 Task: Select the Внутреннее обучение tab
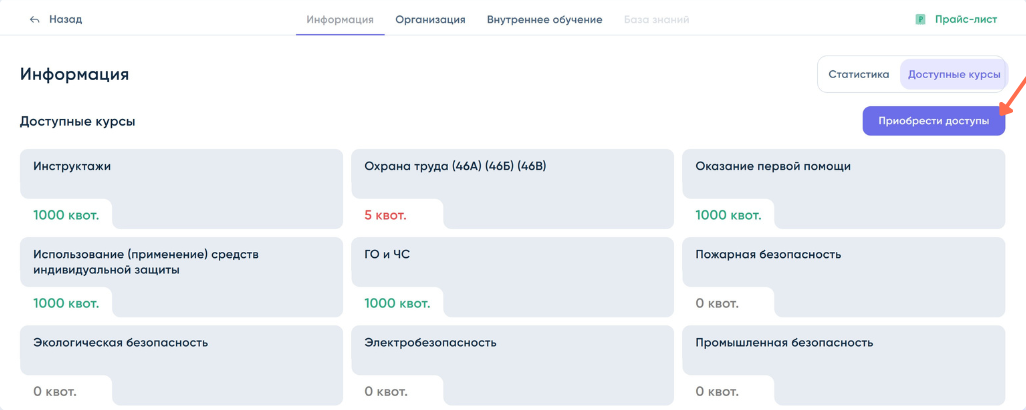point(544,20)
